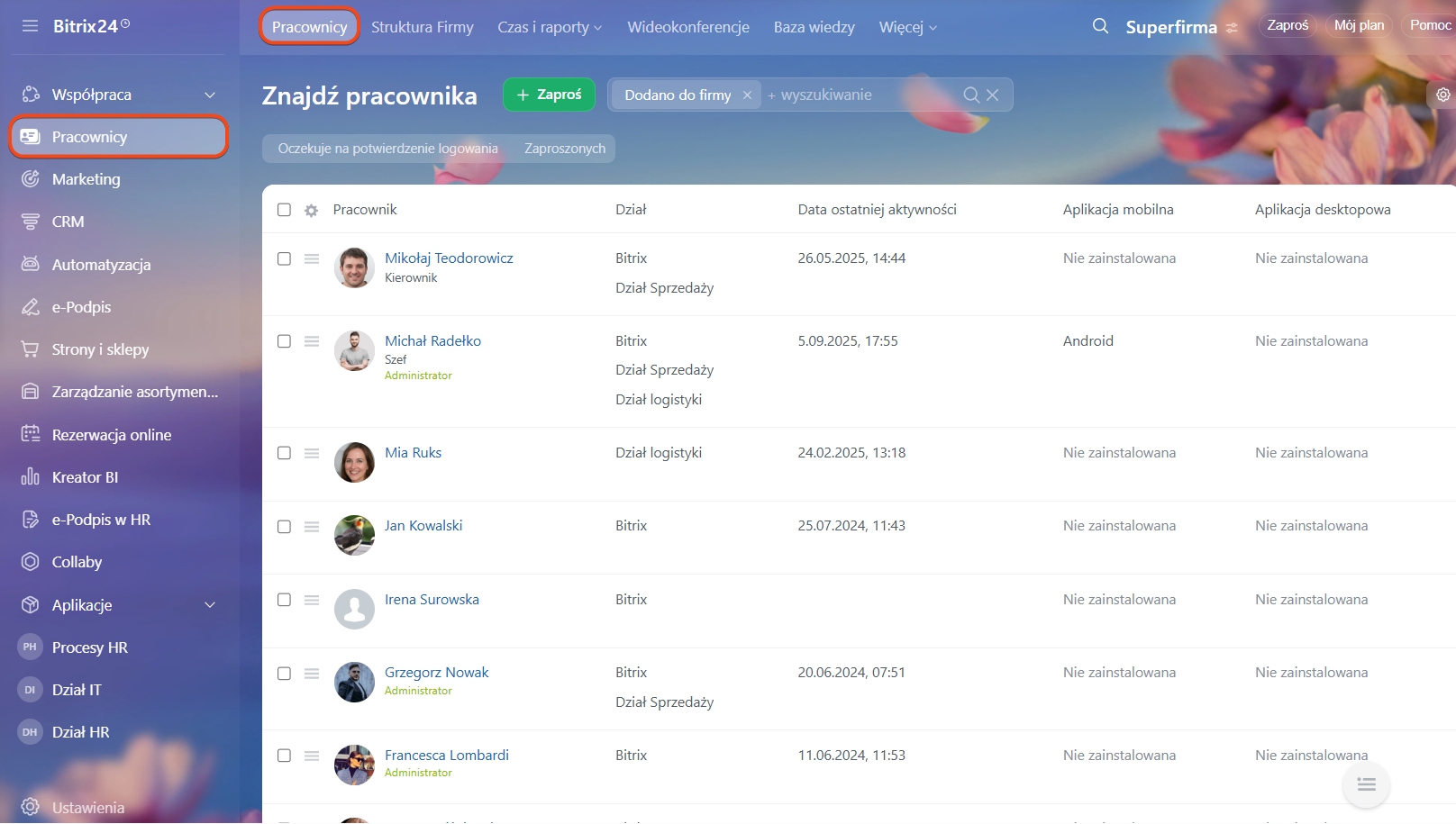This screenshot has height=824, width=1456.
Task: Open Francesca Lombardi profile link
Action: [447, 756]
